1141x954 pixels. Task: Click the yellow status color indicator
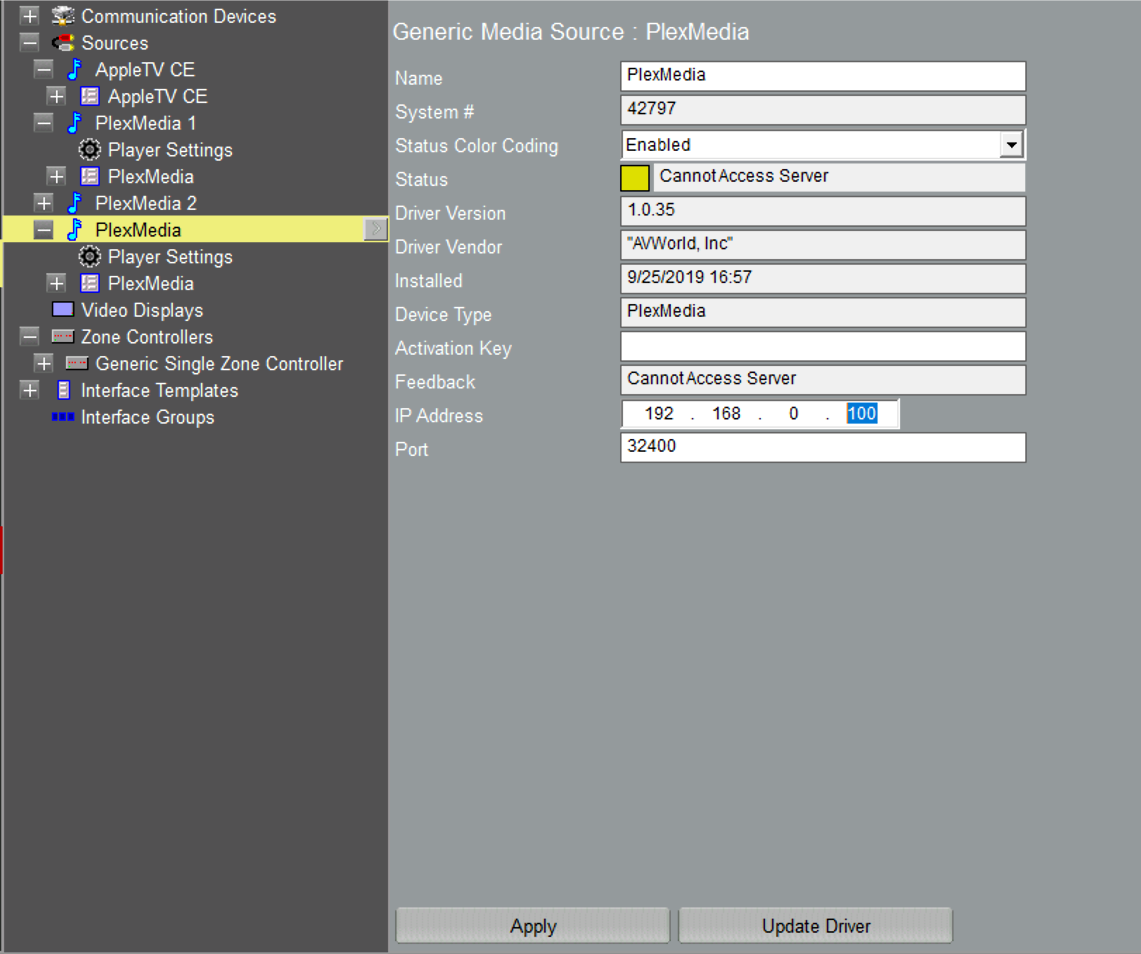click(x=635, y=178)
